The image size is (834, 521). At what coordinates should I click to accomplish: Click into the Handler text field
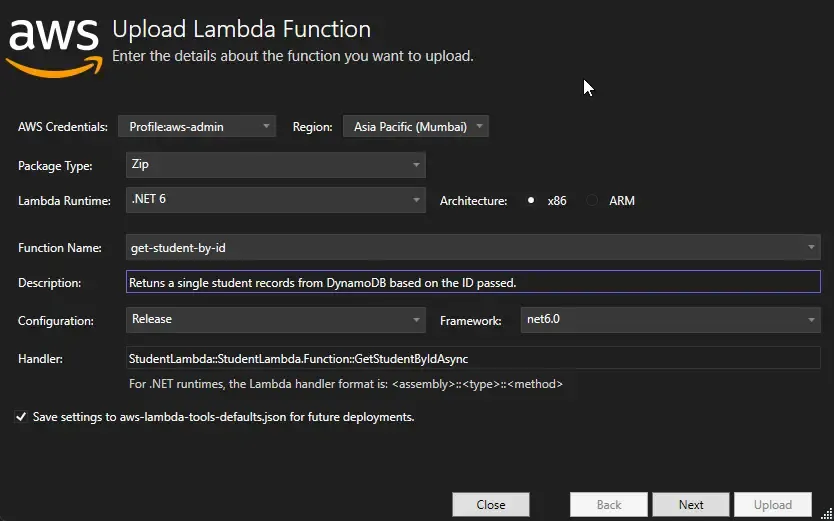(x=473, y=358)
